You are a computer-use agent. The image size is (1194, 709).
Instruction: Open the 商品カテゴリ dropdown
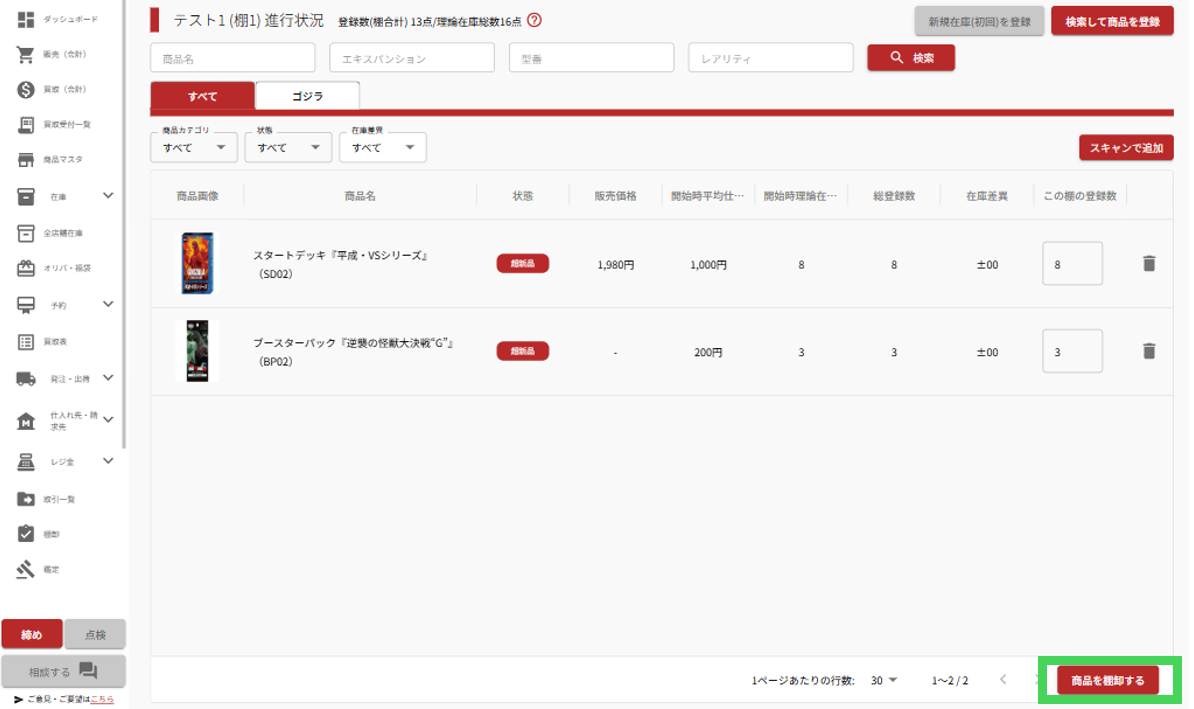tap(193, 148)
